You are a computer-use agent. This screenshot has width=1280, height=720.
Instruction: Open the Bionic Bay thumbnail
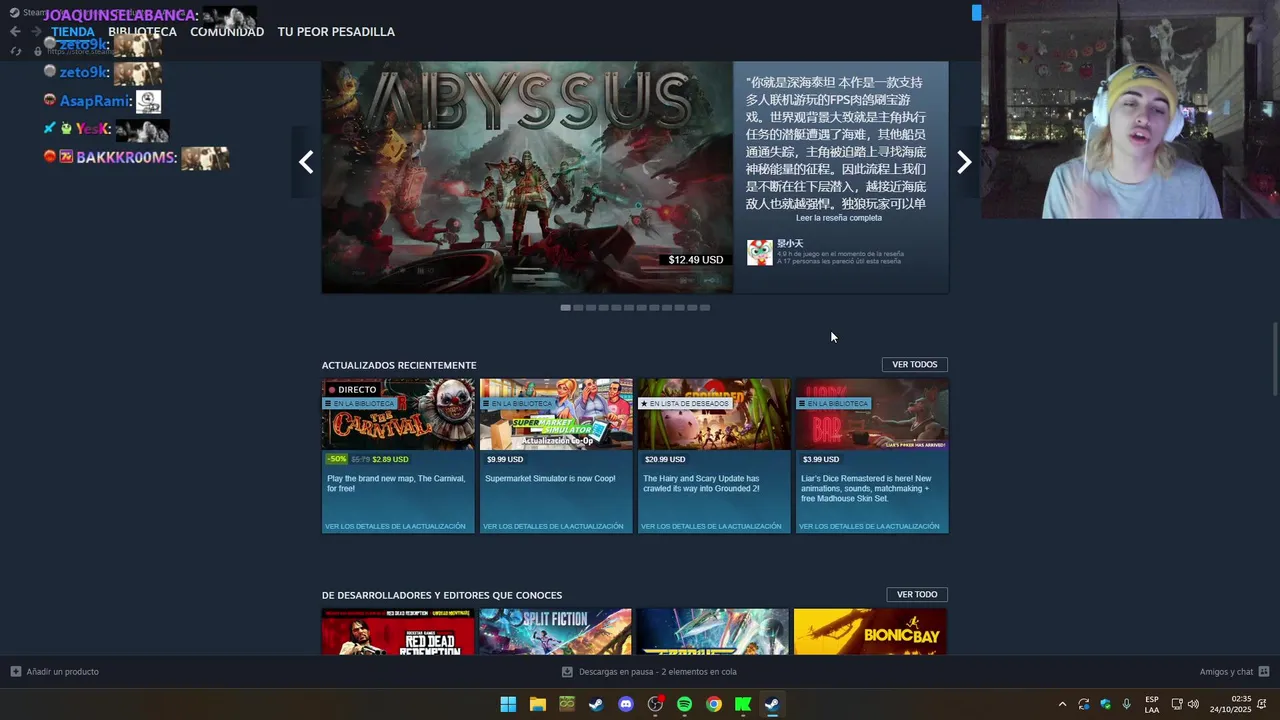click(x=870, y=632)
